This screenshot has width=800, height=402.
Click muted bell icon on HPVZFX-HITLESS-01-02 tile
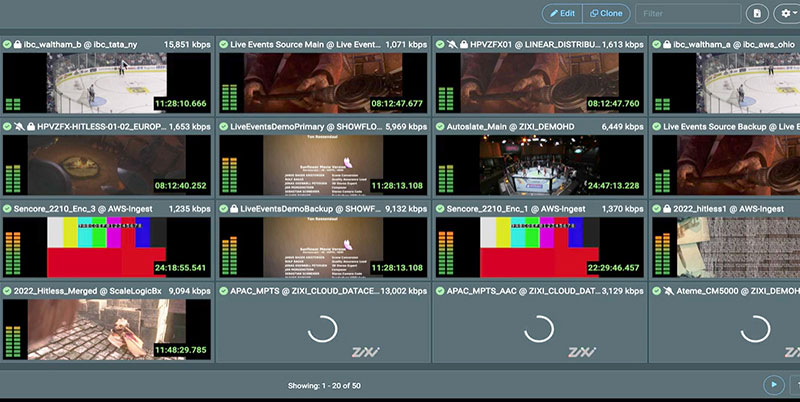[x=19, y=127]
